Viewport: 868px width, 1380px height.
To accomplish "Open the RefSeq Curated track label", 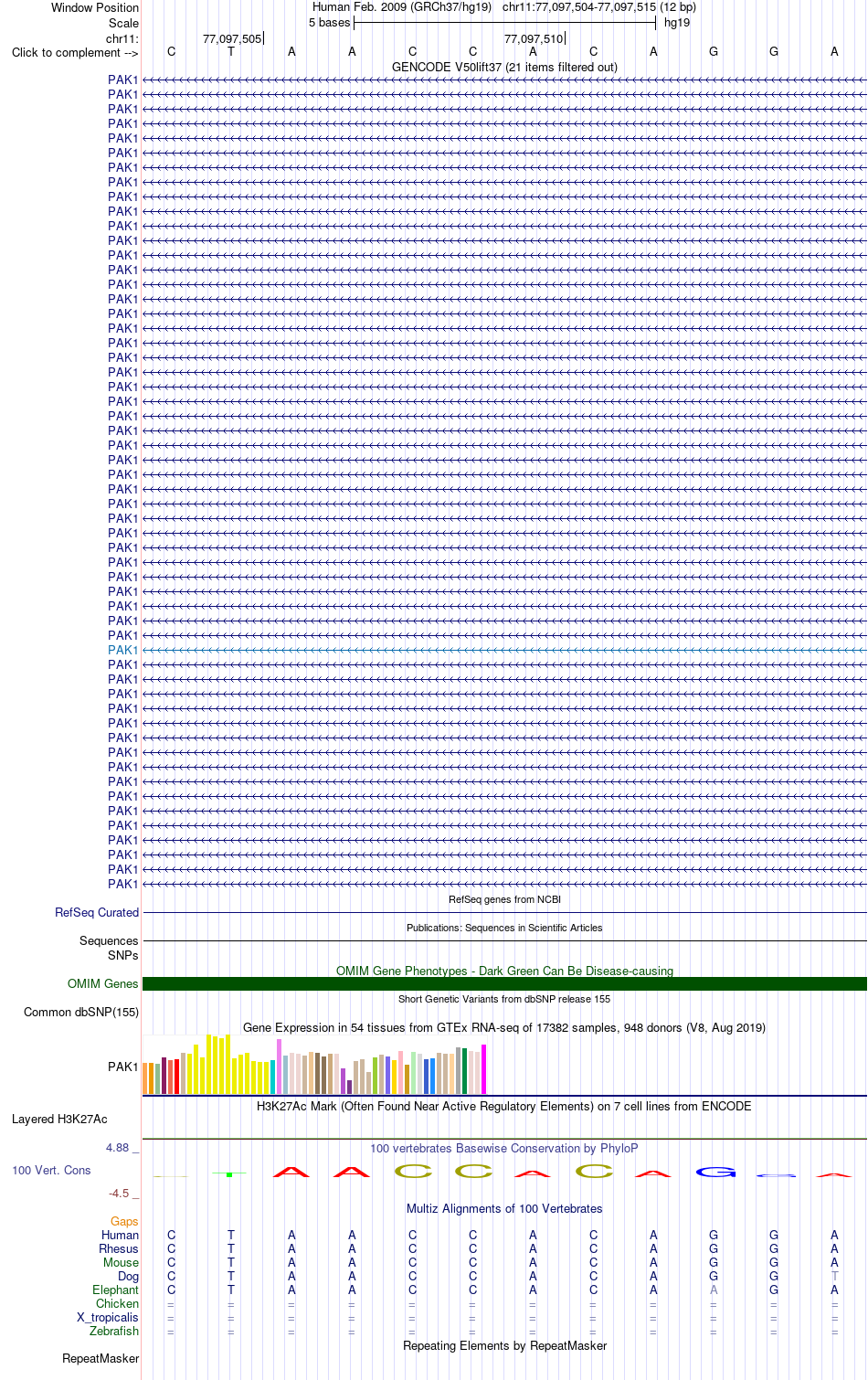I will (x=97, y=912).
